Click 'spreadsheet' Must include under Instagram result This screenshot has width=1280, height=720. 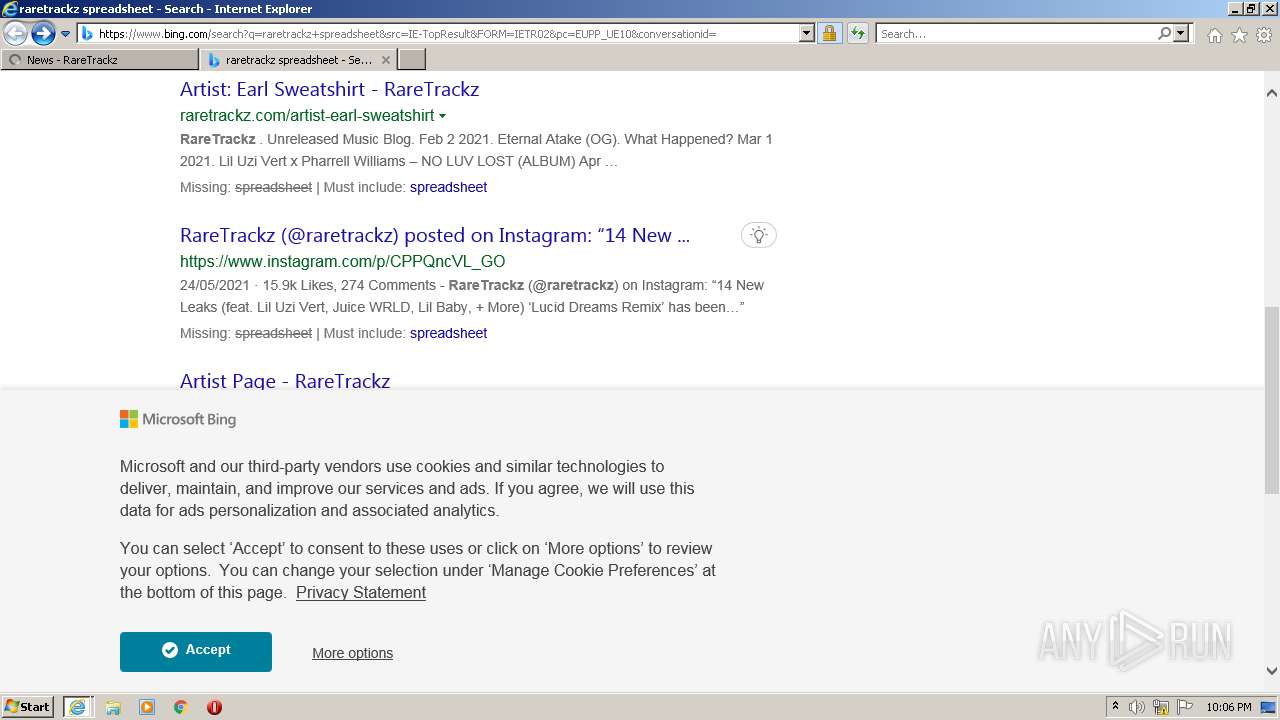point(448,333)
